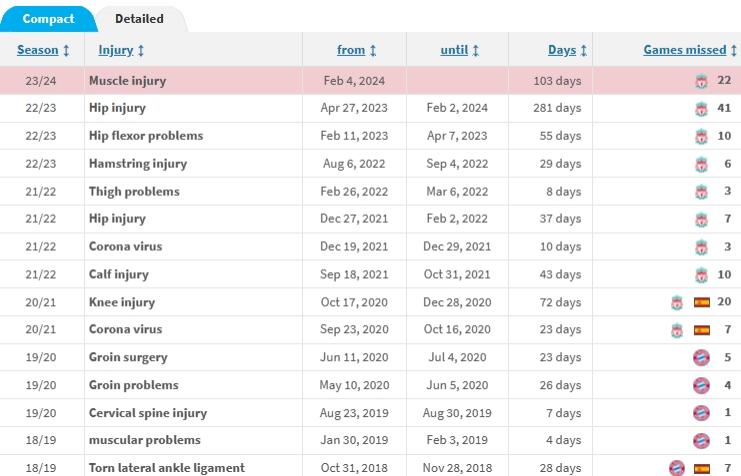Click Bayern crest in Groin surgery row
Image resolution: width=741 pixels, height=476 pixels.
click(701, 358)
